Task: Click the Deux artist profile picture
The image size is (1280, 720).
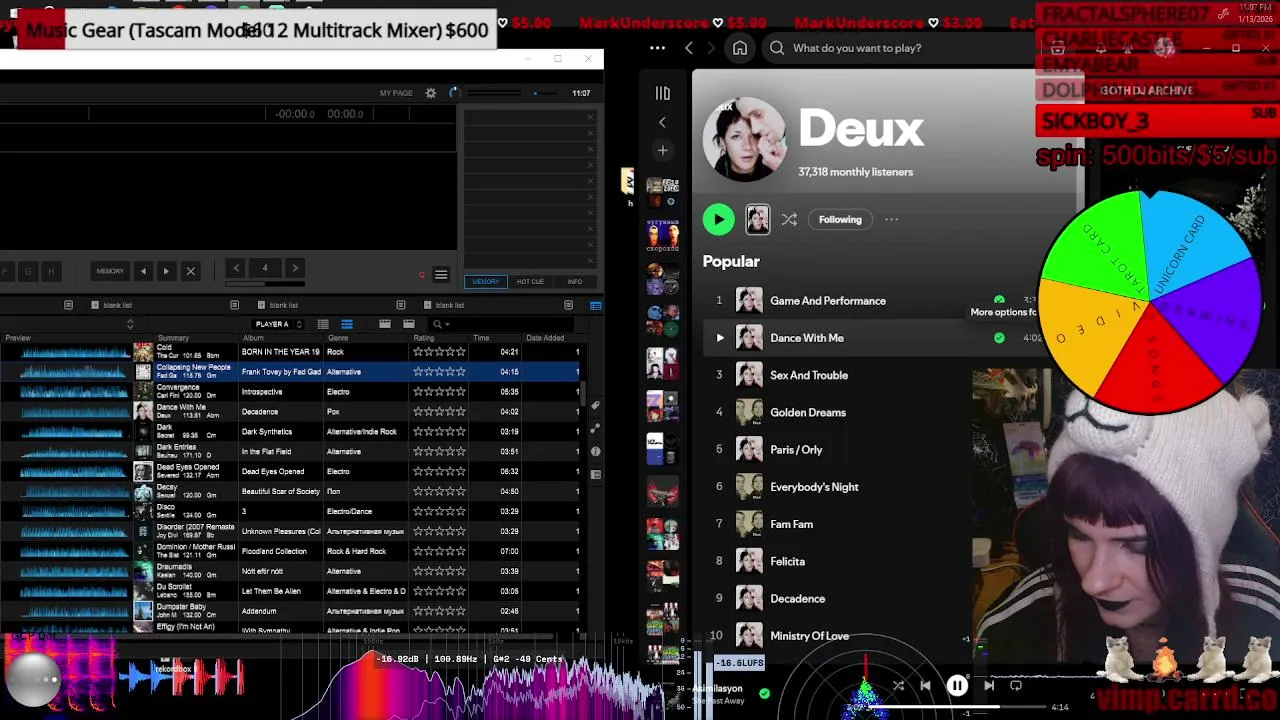Action: pos(745,139)
